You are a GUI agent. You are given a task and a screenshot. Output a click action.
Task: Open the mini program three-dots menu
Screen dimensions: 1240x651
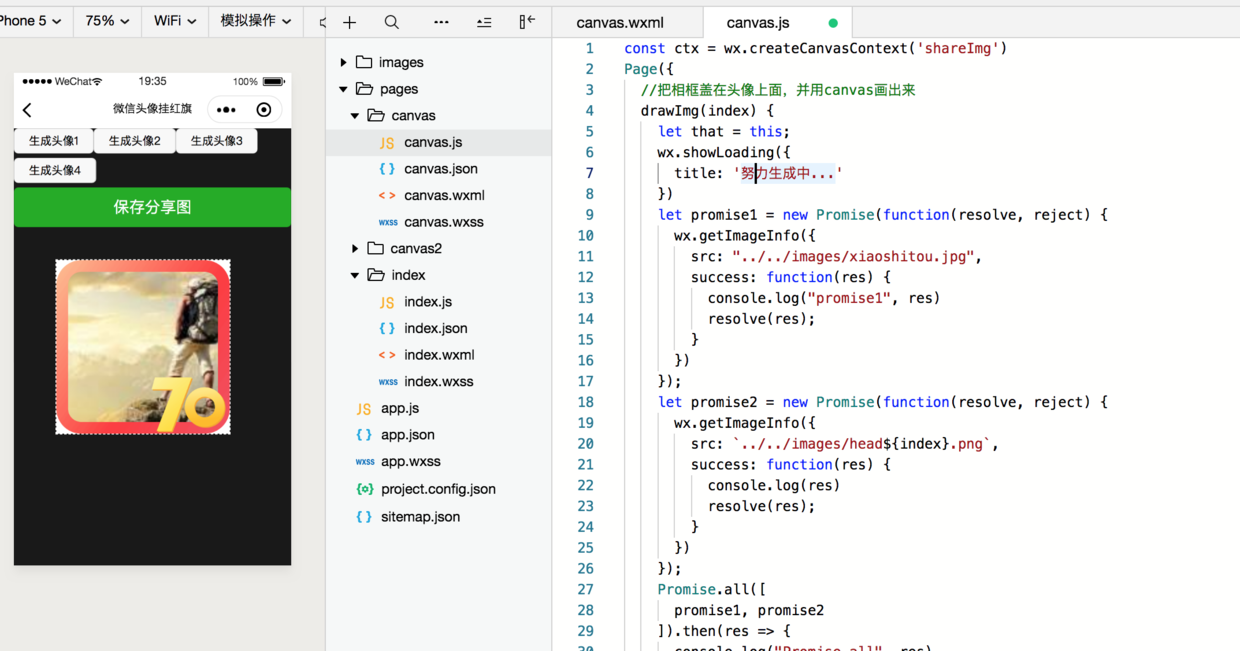click(x=226, y=110)
